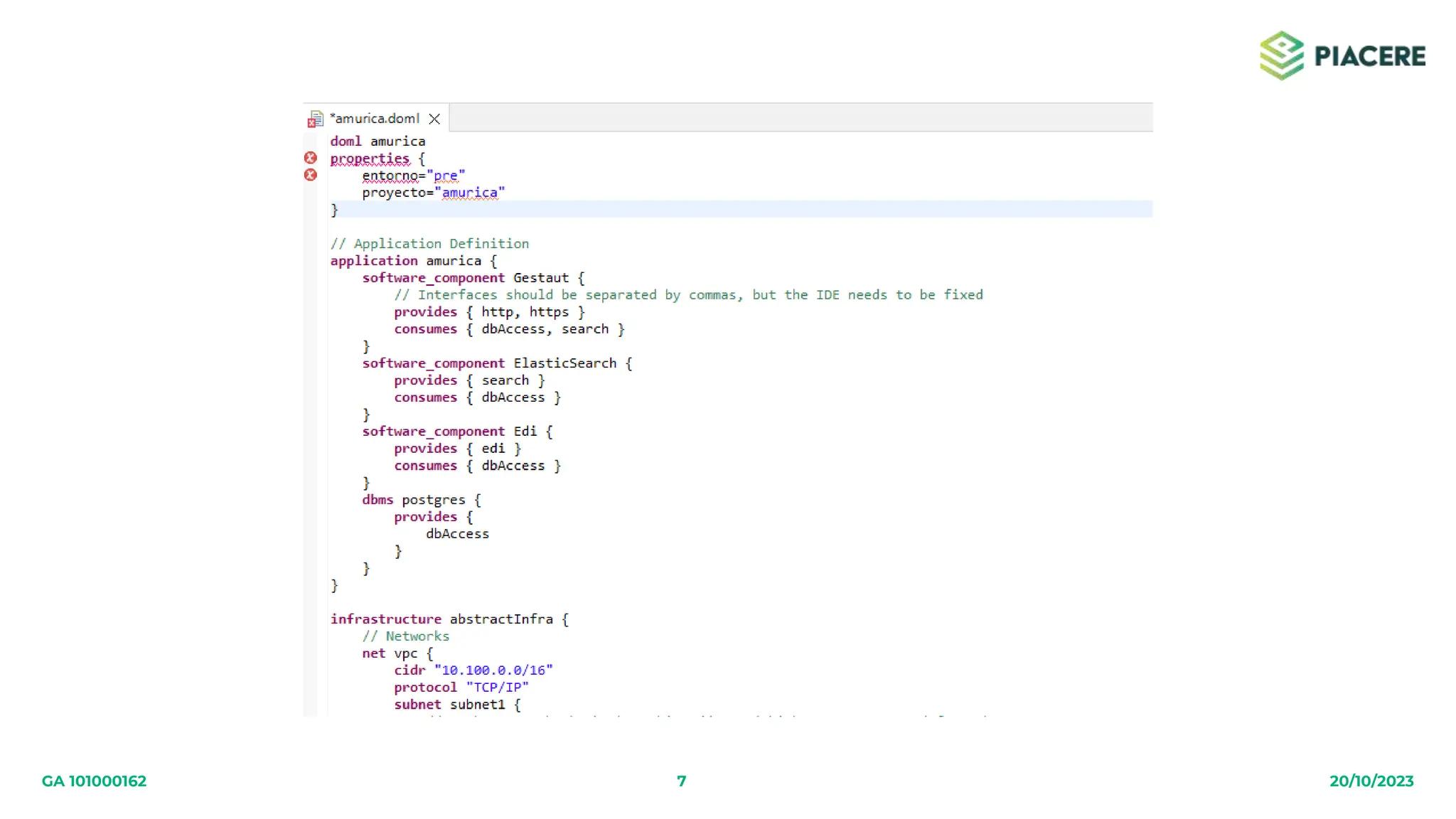Close the amurica.doml editor tab
The image size is (1456, 819).
point(434,119)
